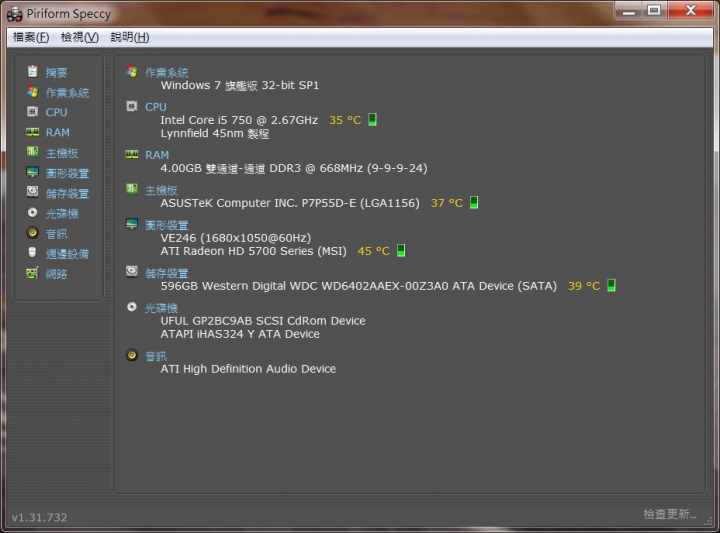The height and width of the screenshot is (533, 720).
Task: Click the 音訊 speaker icon in sidebar
Action: (33, 233)
